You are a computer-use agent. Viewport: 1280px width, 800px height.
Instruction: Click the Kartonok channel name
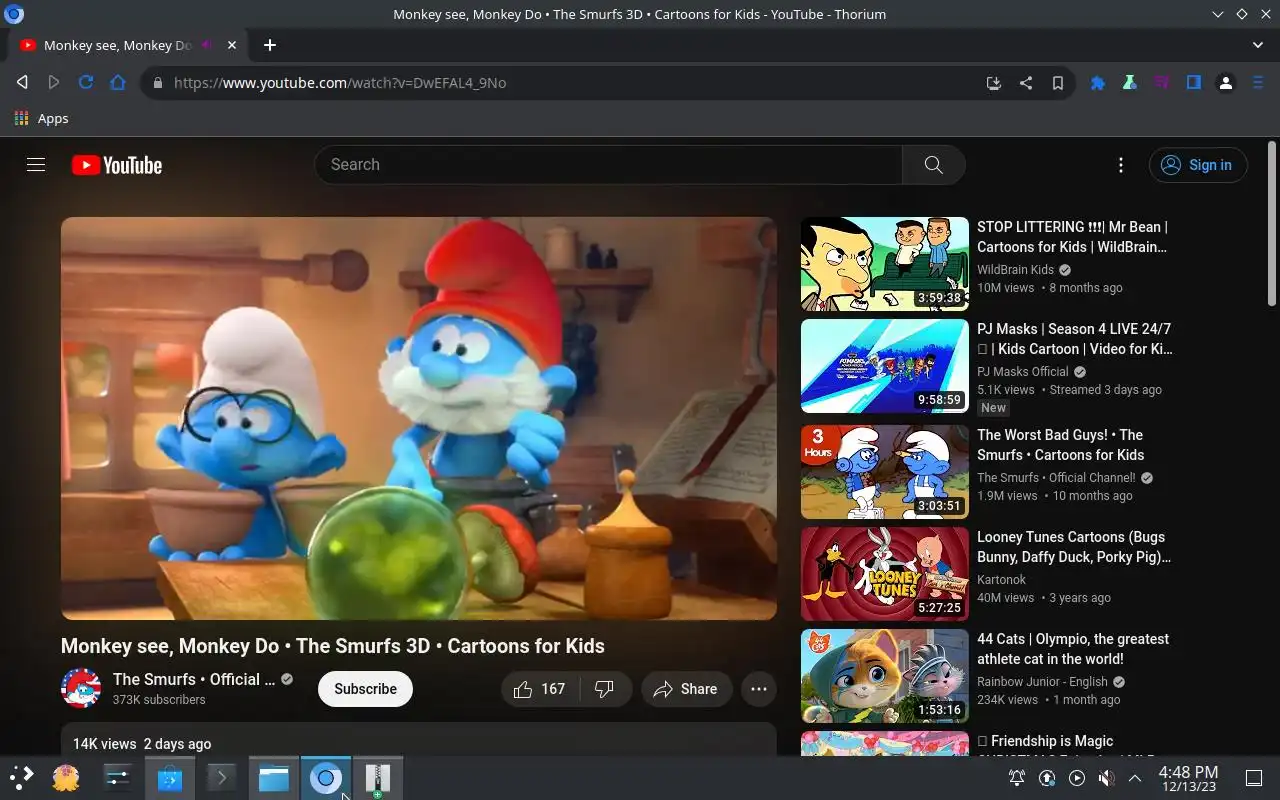tap(1001, 579)
